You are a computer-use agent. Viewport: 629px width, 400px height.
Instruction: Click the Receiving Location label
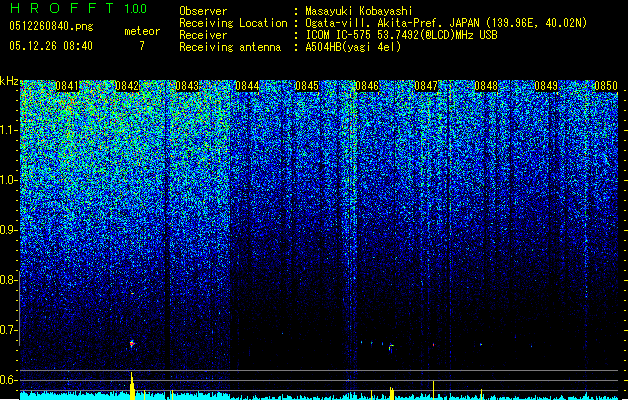pos(233,23)
